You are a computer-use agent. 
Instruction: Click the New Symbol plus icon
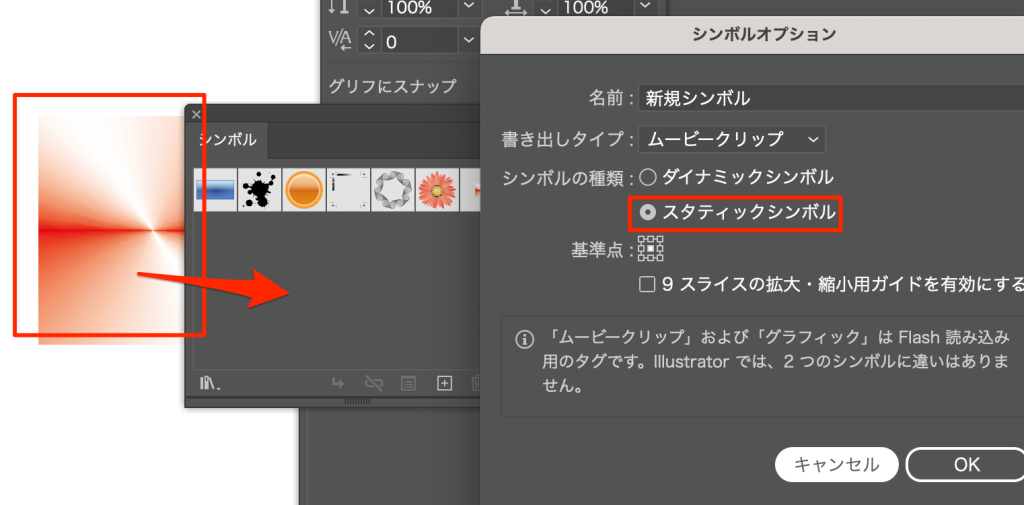pyautogui.click(x=445, y=382)
